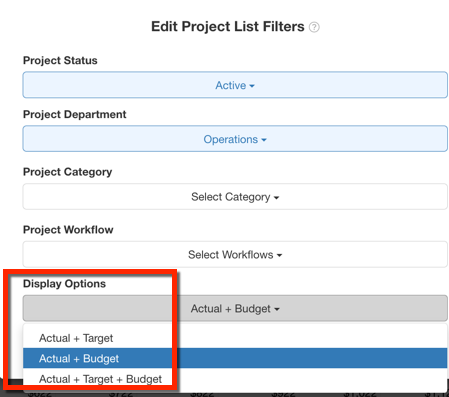Select the highlighted Actual + Budget option
This screenshot has width=449, height=397.
(235, 358)
